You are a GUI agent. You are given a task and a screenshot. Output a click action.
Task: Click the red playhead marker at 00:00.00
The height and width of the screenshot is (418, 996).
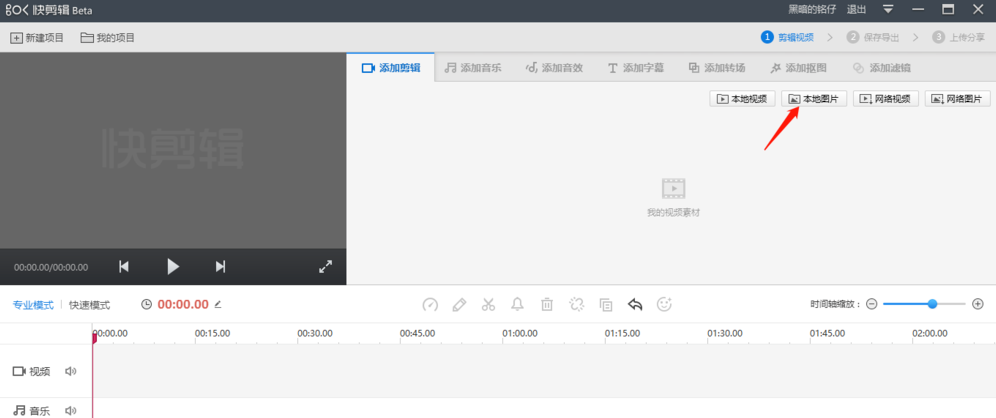coord(95,338)
